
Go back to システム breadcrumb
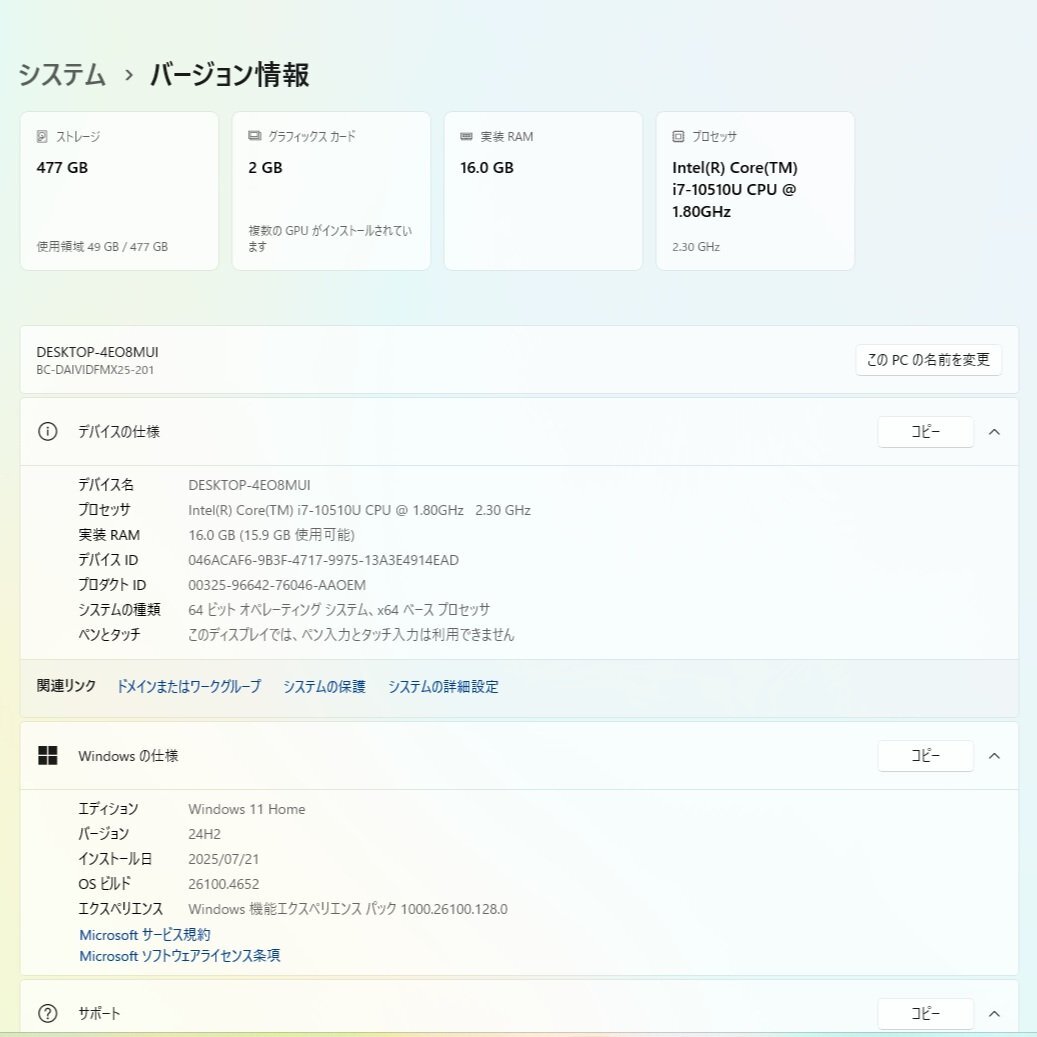(62, 74)
